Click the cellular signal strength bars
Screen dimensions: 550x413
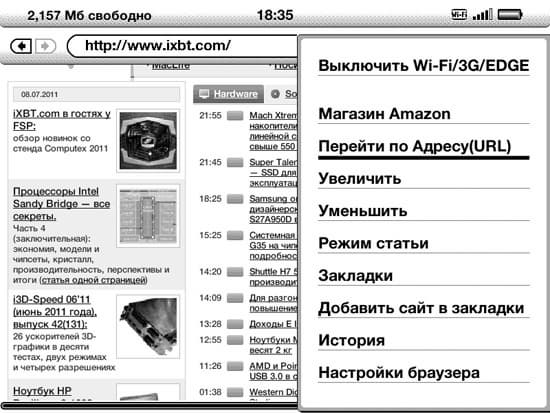[x=482, y=14]
